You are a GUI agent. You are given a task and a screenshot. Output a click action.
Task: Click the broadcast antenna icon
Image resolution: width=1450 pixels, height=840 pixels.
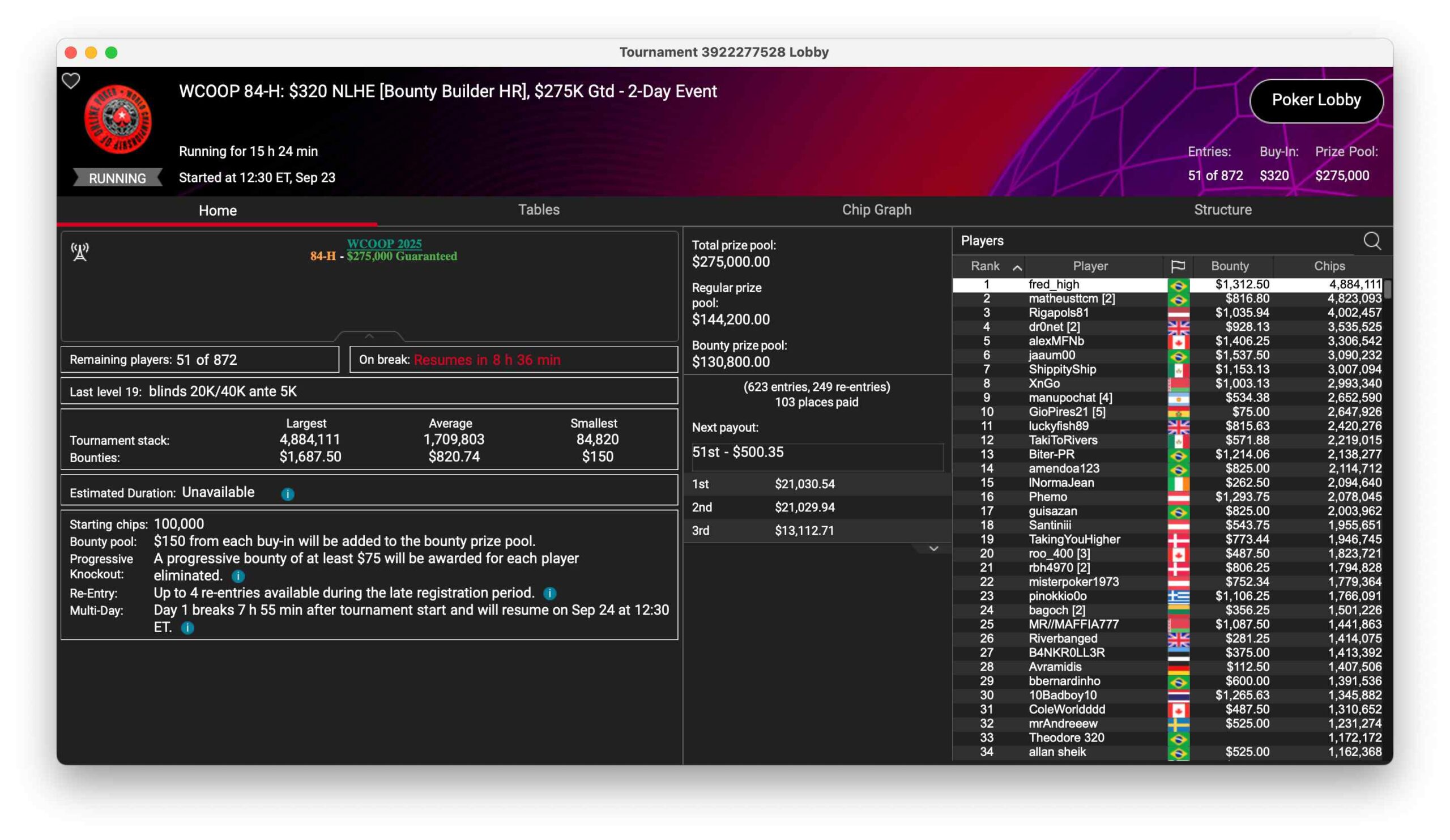[x=79, y=251]
